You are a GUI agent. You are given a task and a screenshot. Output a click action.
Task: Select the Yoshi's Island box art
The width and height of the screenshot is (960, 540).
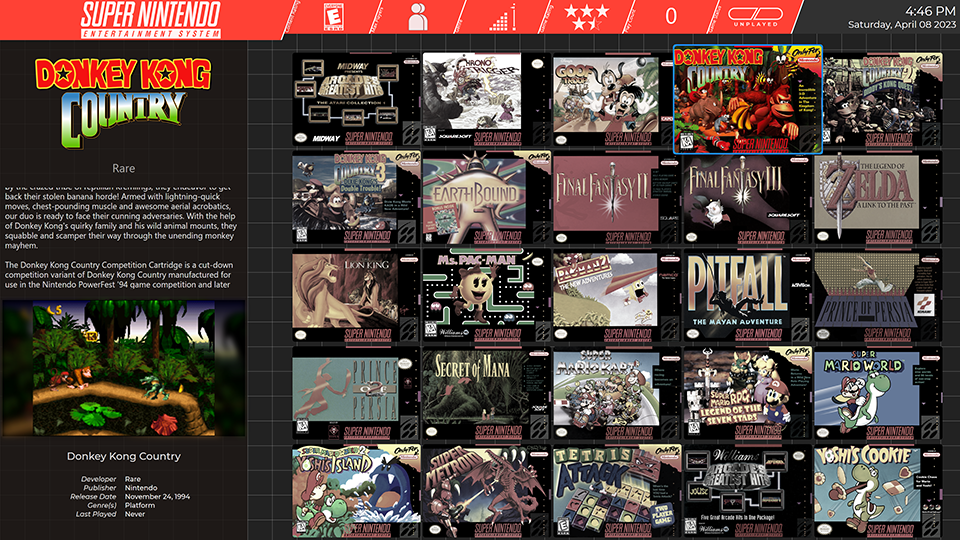click(x=356, y=491)
